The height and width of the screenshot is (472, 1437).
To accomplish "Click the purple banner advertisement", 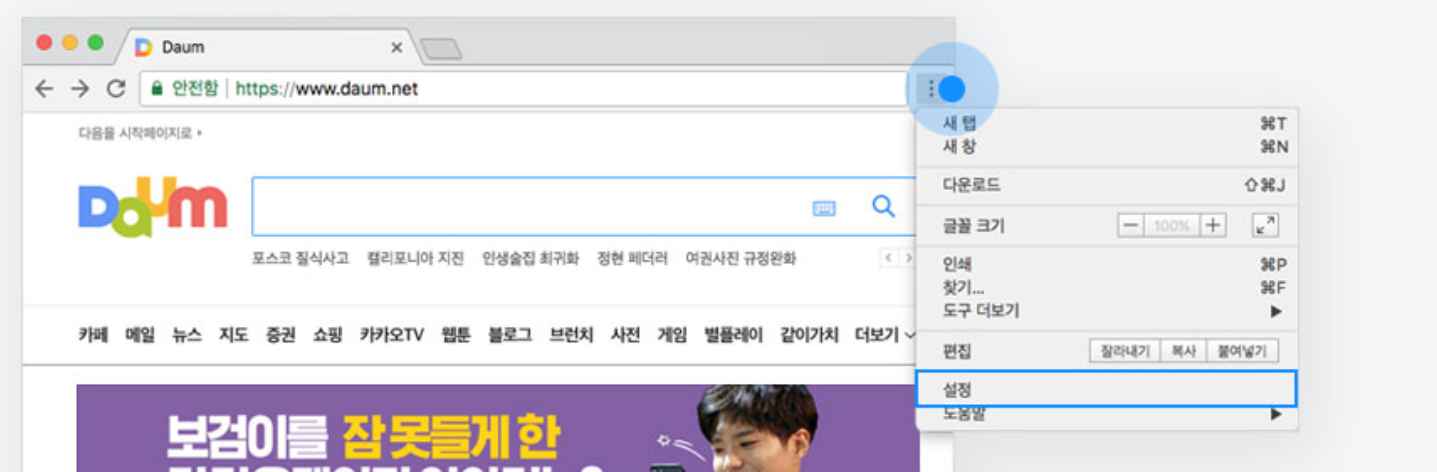I will [498, 428].
